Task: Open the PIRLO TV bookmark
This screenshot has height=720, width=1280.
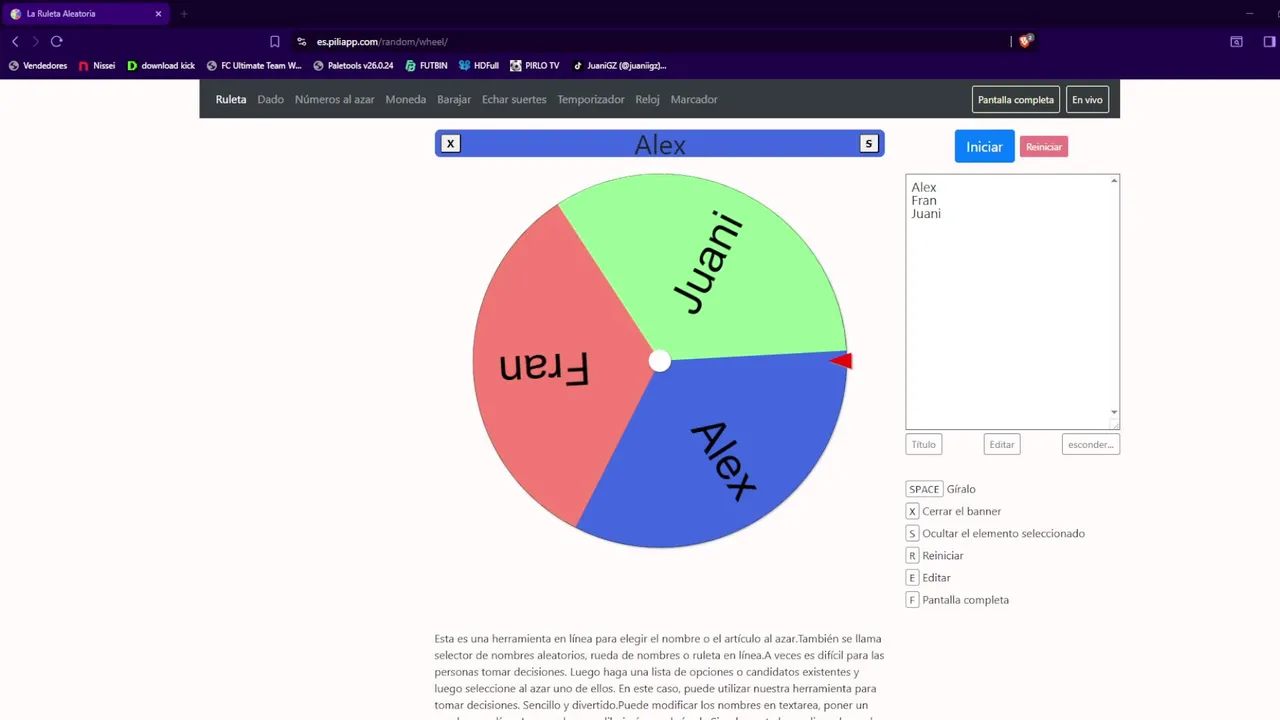Action: tap(535, 66)
